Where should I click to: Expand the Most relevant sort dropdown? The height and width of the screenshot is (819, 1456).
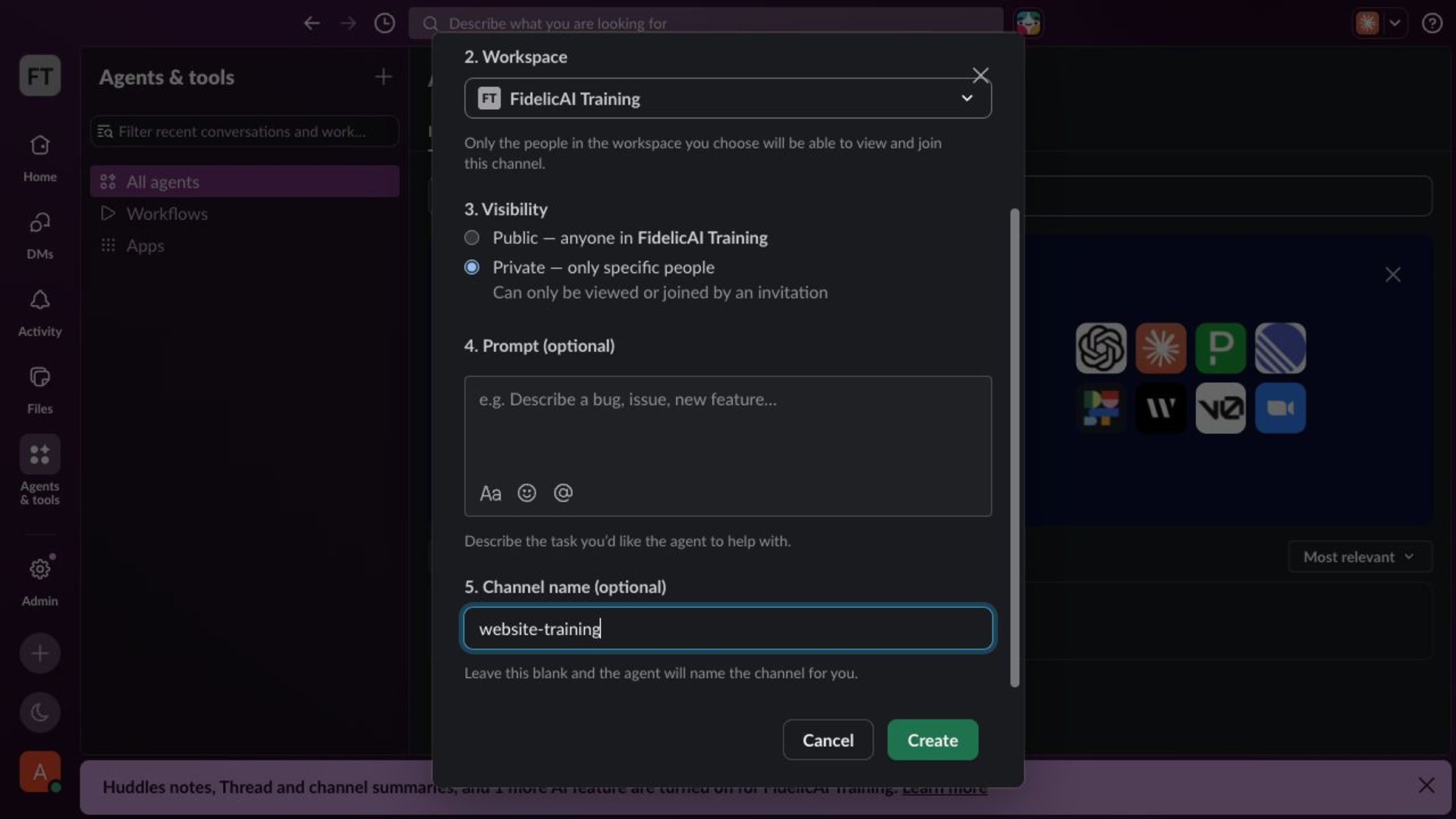(x=1360, y=557)
